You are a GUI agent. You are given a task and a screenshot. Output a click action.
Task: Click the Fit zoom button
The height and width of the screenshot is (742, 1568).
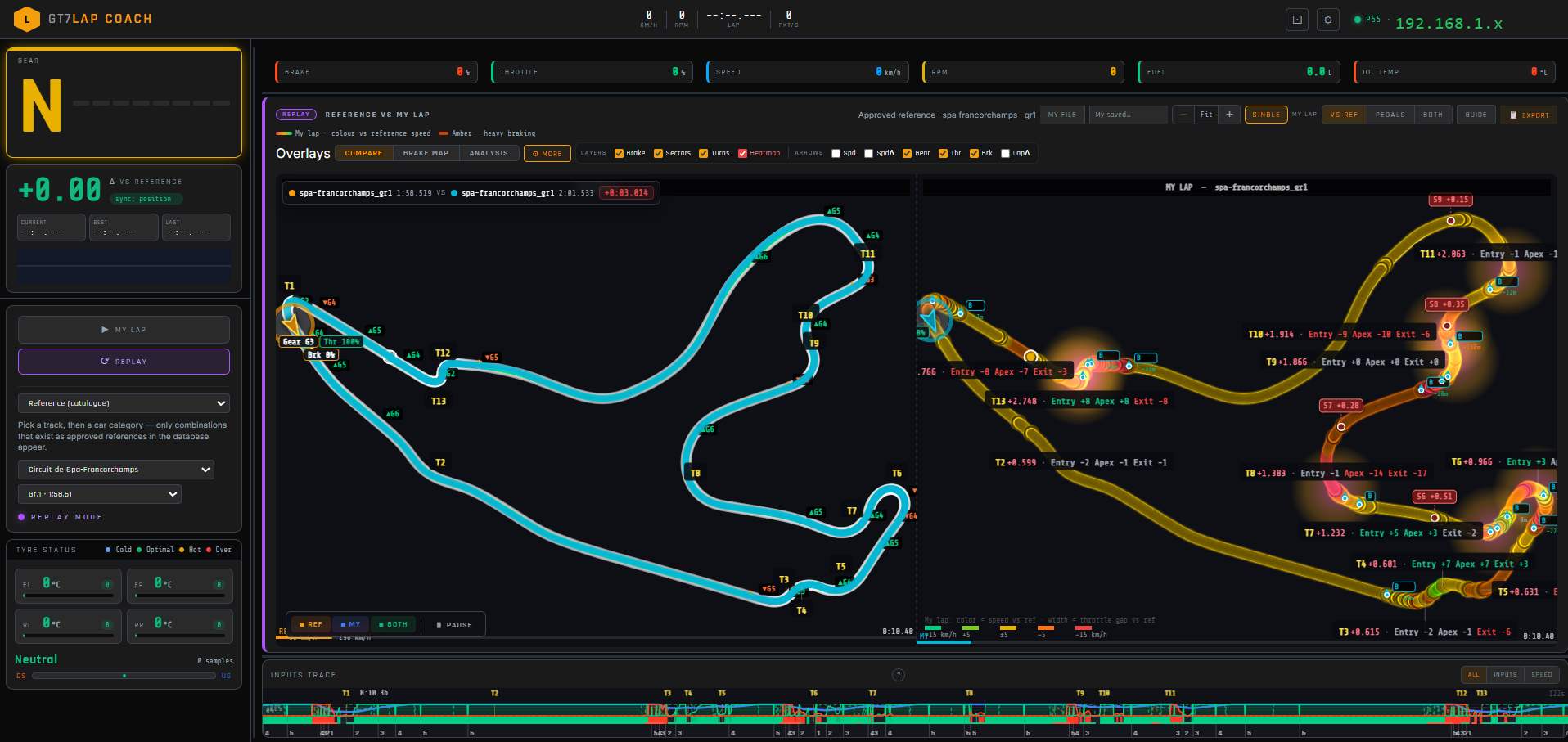pyautogui.click(x=1206, y=115)
